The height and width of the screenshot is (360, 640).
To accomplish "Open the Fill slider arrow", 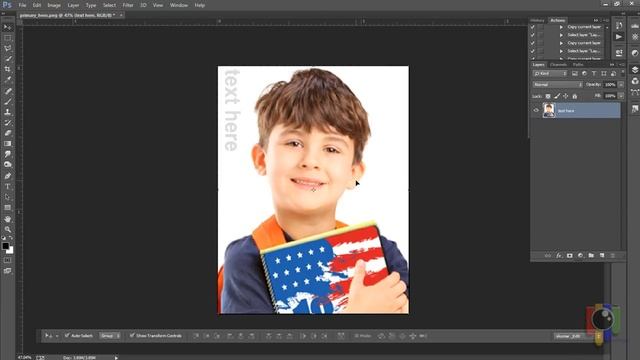I will coord(621,96).
